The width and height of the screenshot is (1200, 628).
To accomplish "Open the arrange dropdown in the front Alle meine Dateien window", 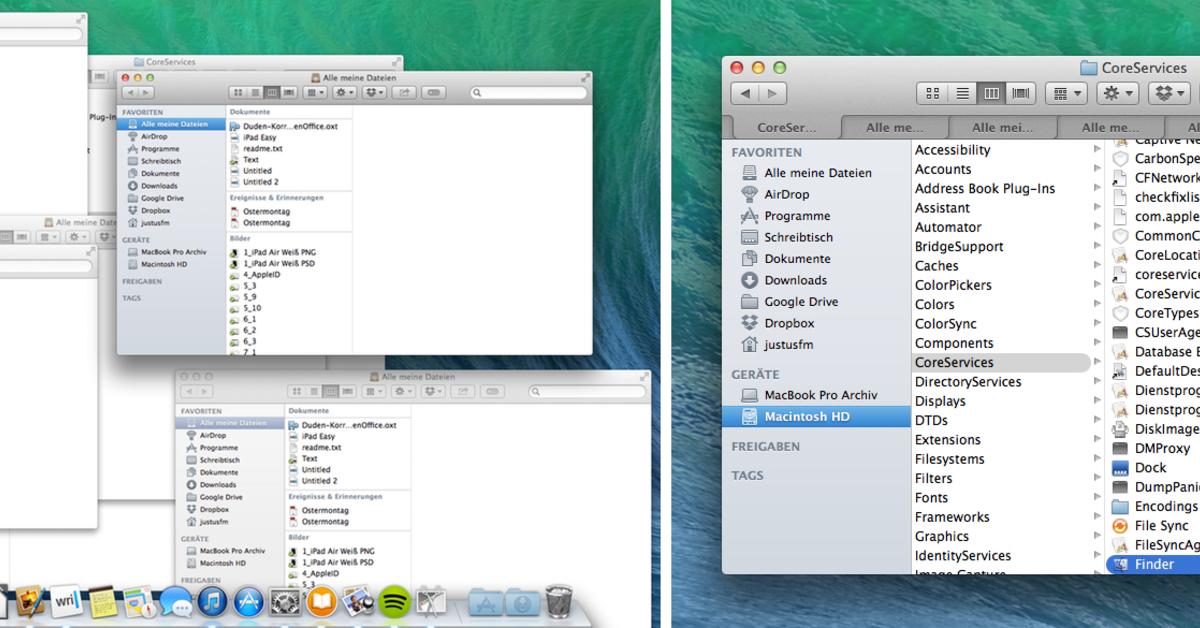I will [x=315, y=92].
